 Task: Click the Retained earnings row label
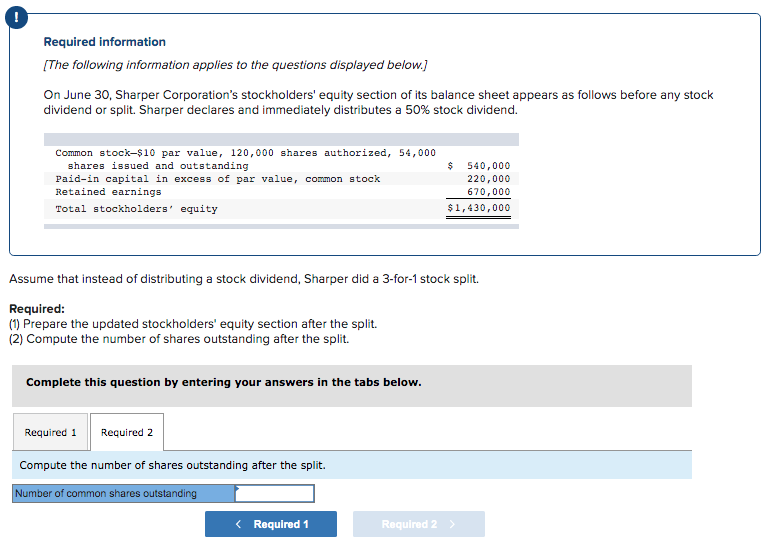coord(108,191)
